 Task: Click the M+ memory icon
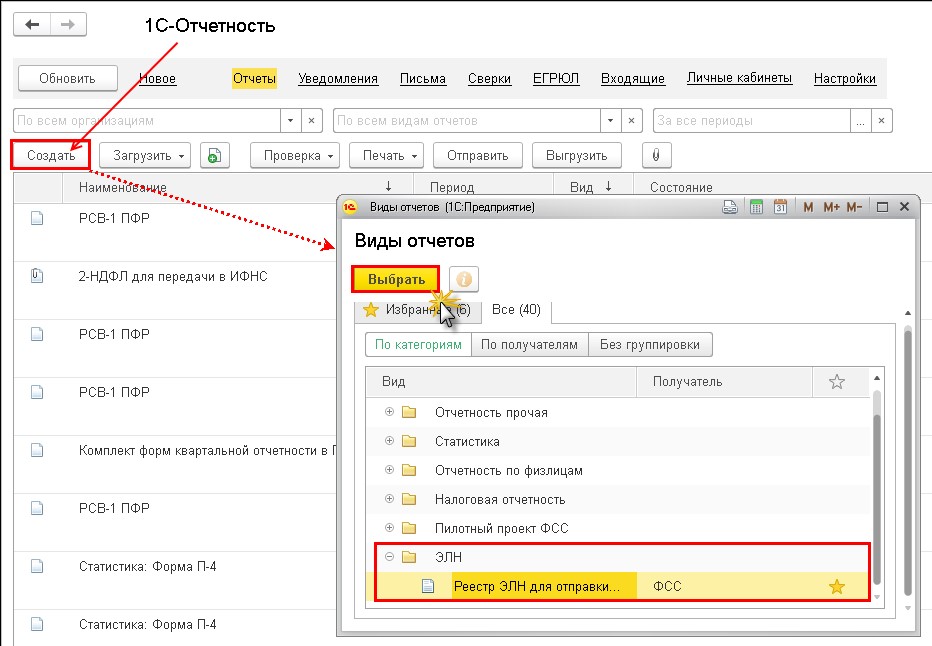(831, 207)
